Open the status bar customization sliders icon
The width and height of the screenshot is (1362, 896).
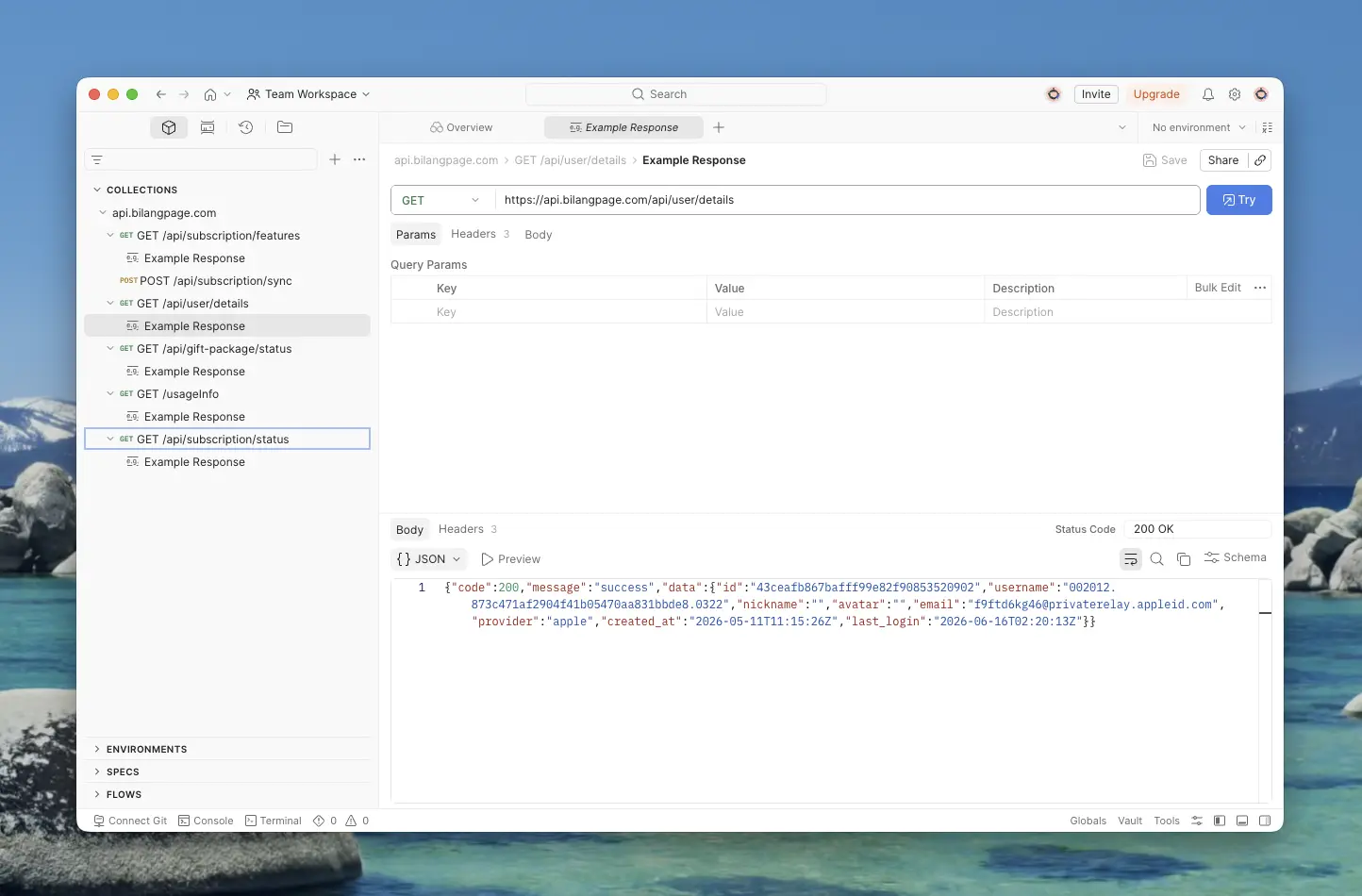click(1197, 821)
